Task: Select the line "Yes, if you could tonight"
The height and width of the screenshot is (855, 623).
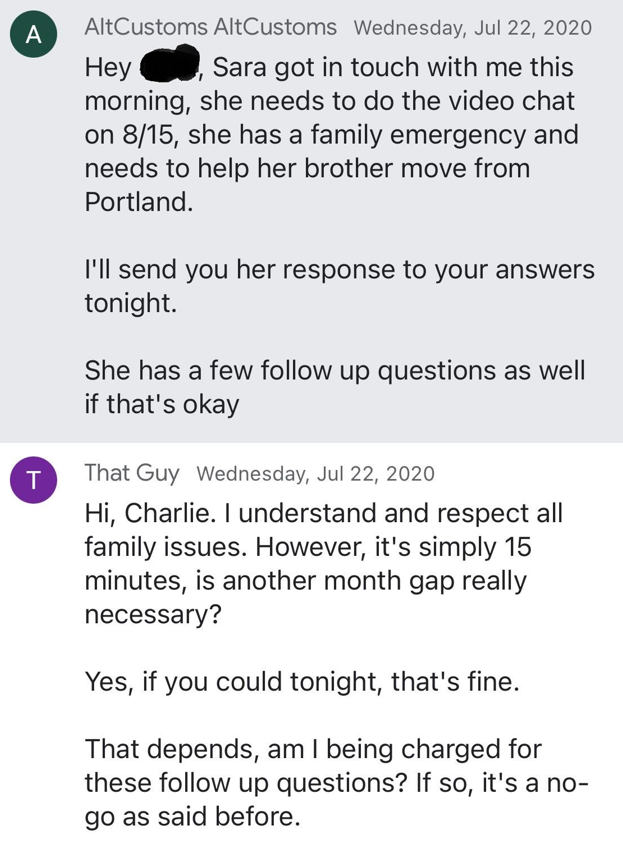Action: [x=302, y=683]
